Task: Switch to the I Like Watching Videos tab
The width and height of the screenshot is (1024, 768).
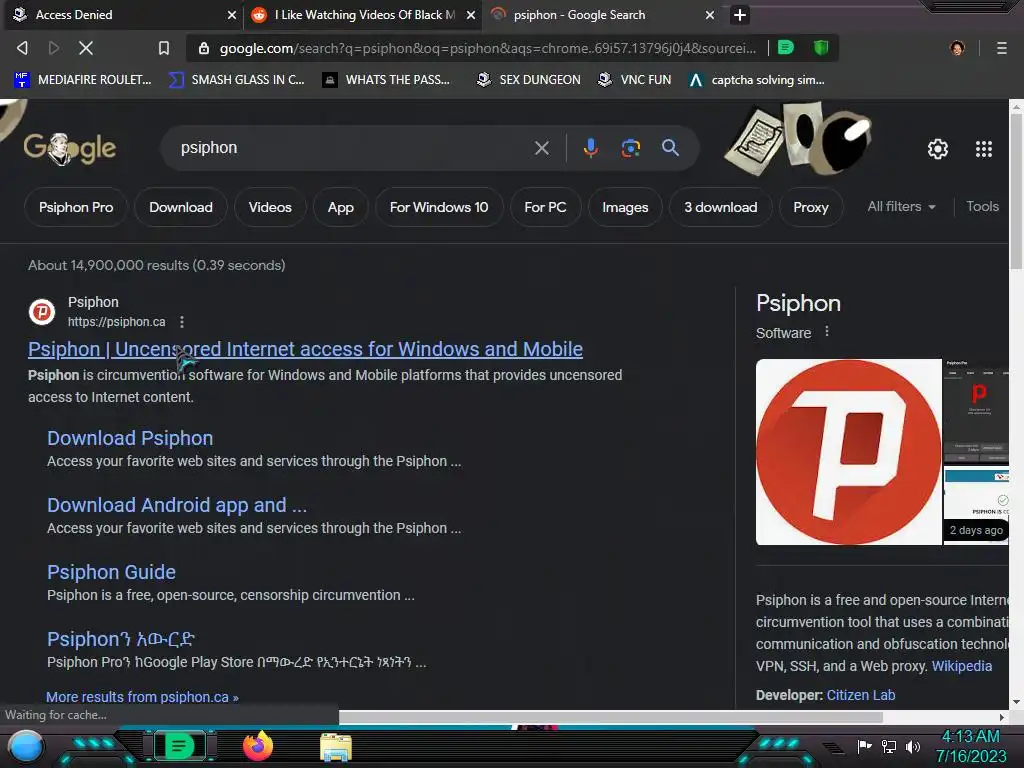Action: point(363,14)
